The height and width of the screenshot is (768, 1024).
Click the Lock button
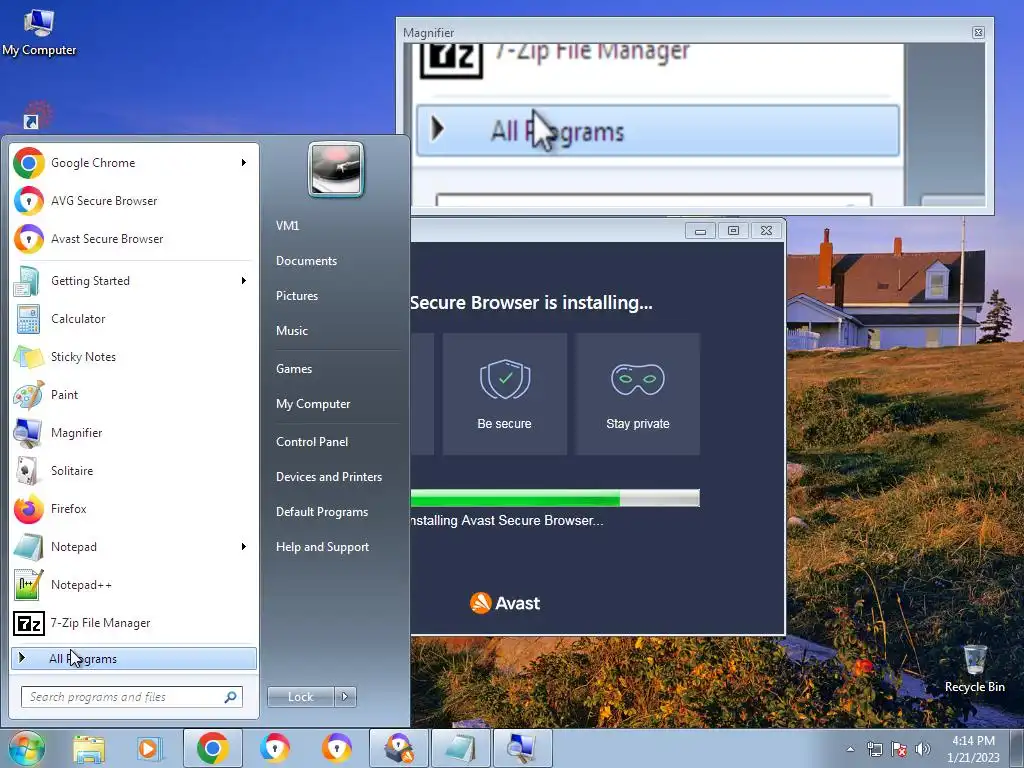(x=301, y=697)
